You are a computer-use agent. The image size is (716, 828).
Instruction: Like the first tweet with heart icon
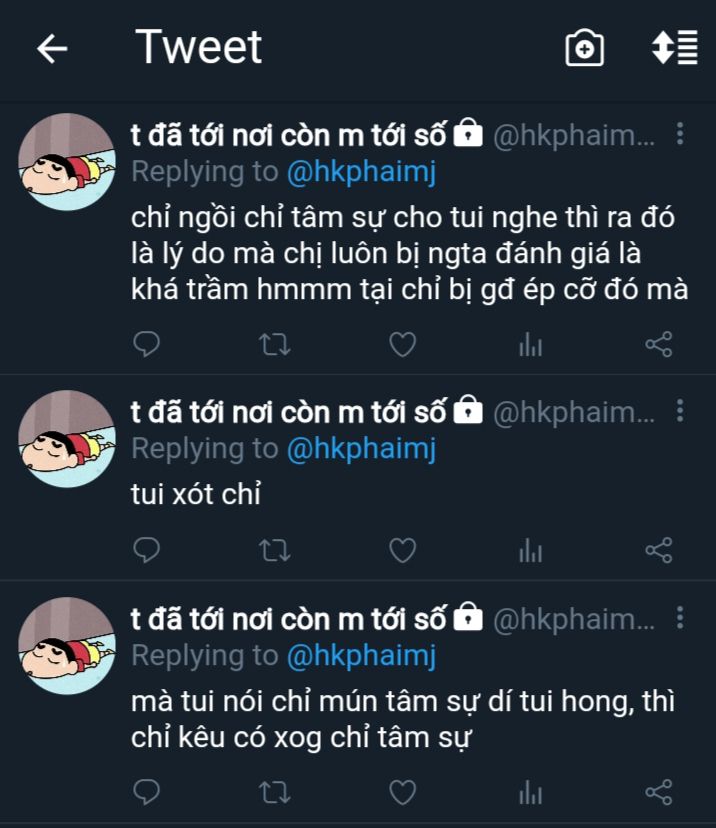click(x=402, y=344)
